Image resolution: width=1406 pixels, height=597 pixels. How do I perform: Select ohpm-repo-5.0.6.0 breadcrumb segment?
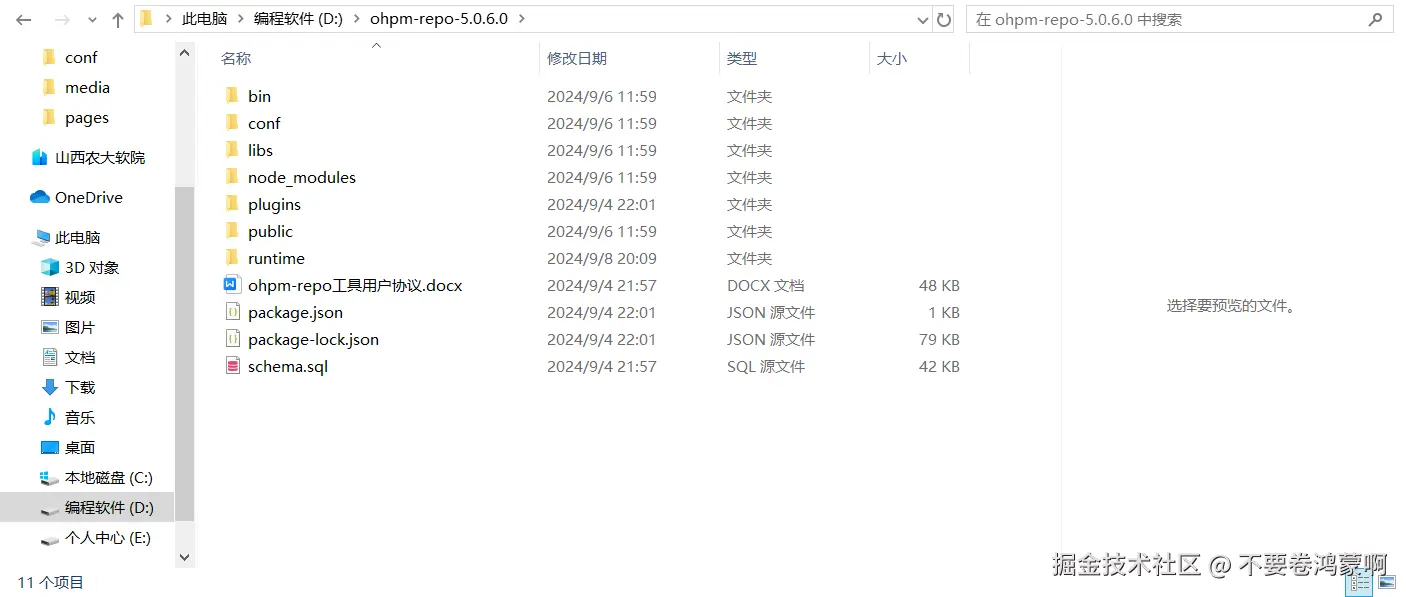click(x=440, y=19)
